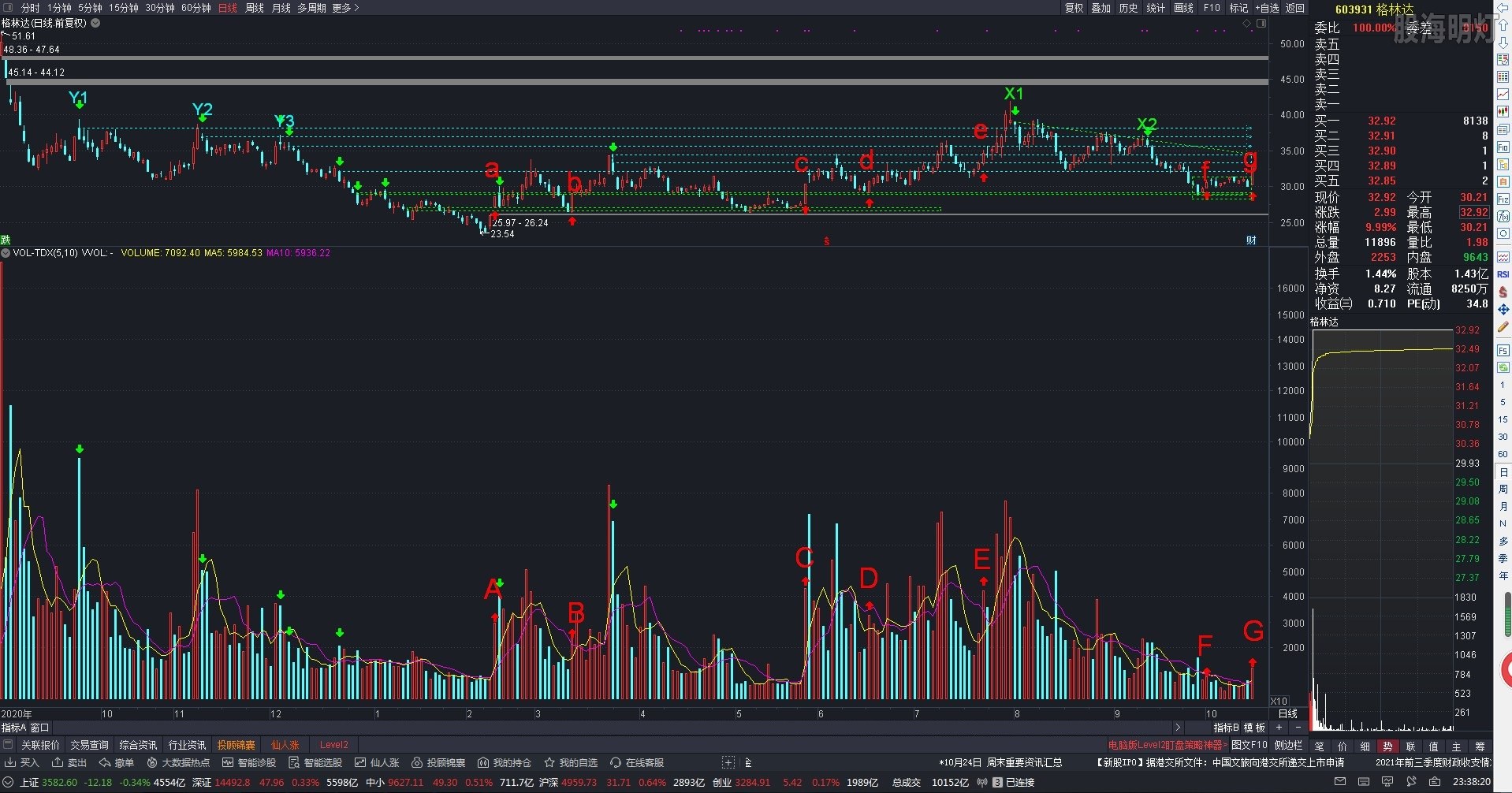Open the 图文F10 button

pos(1249,745)
